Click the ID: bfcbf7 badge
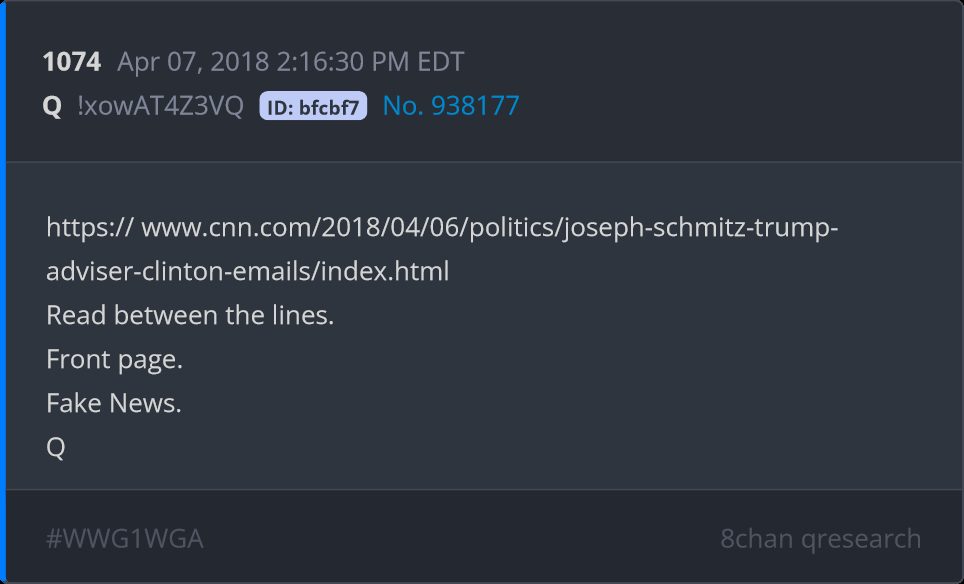The width and height of the screenshot is (964, 584). coord(313,106)
